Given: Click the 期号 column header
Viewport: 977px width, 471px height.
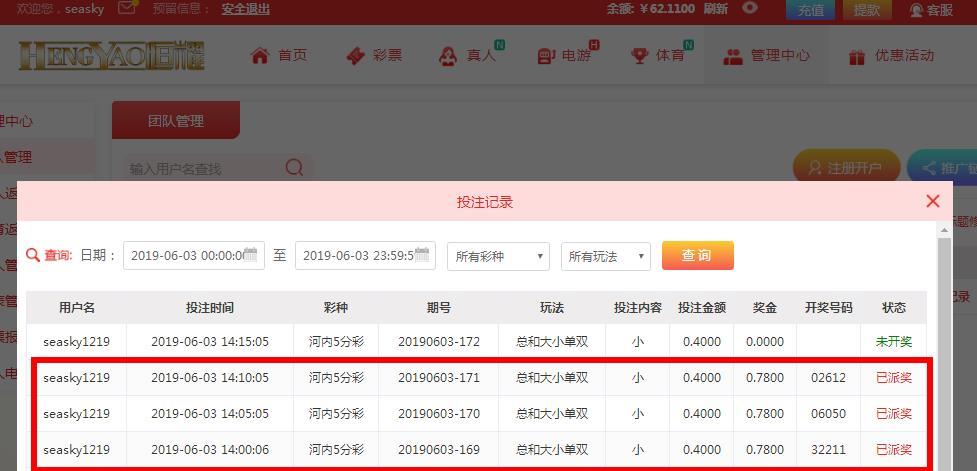Looking at the screenshot, I should (439, 307).
